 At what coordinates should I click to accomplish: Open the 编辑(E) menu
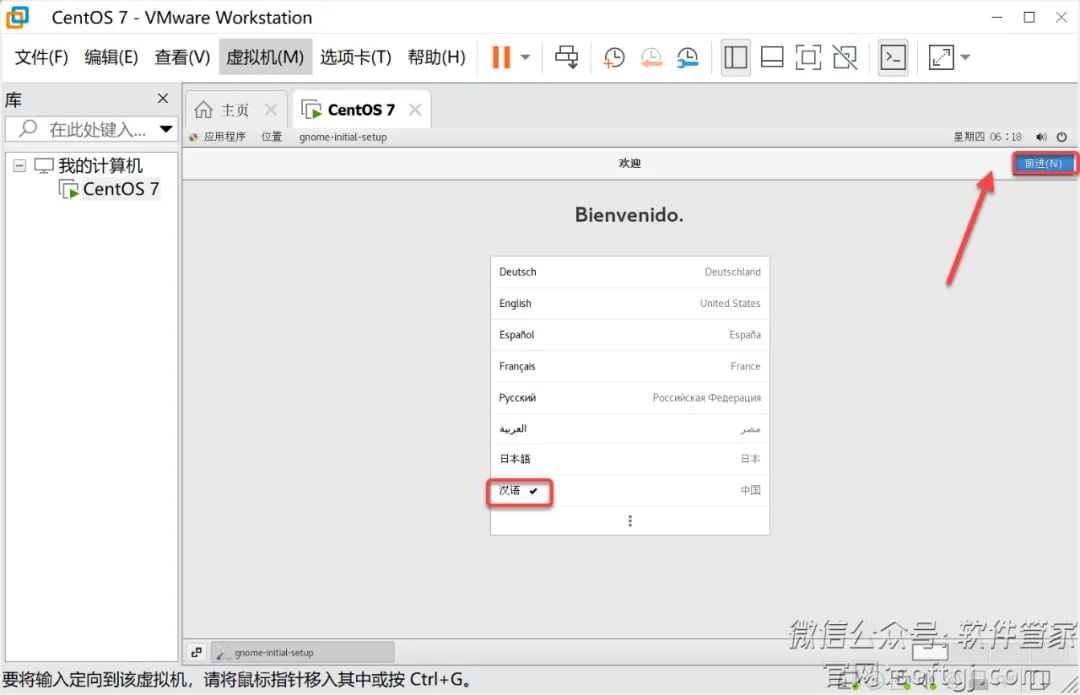pyautogui.click(x=111, y=57)
